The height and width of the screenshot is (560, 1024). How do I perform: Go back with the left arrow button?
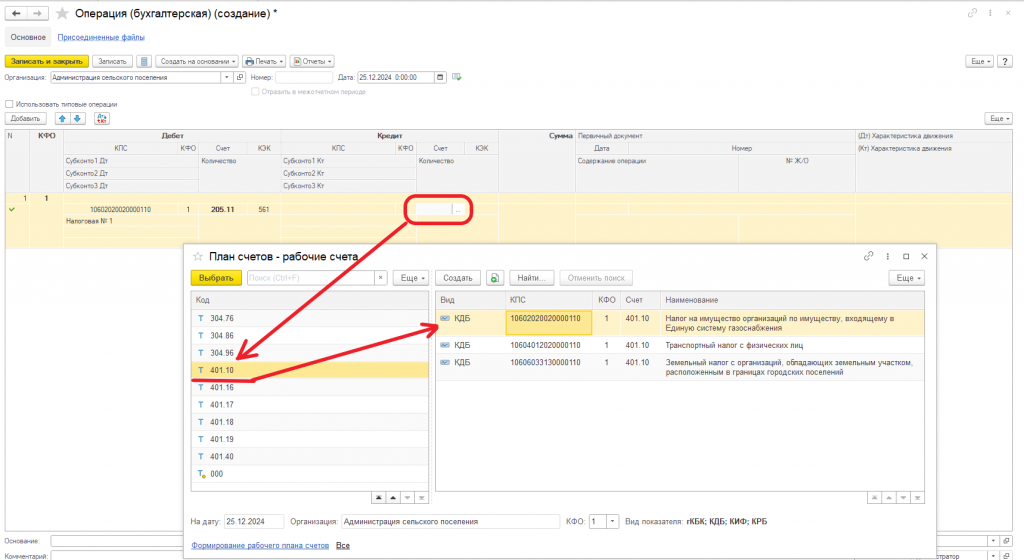tap(16, 13)
